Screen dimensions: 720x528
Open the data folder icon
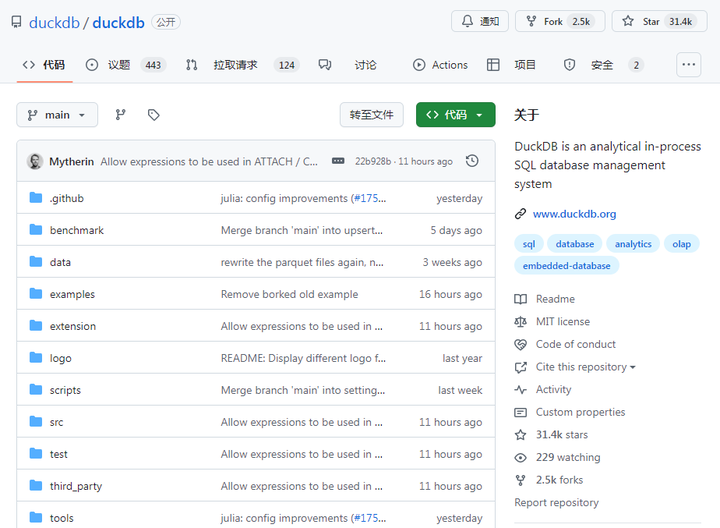tap(36, 262)
